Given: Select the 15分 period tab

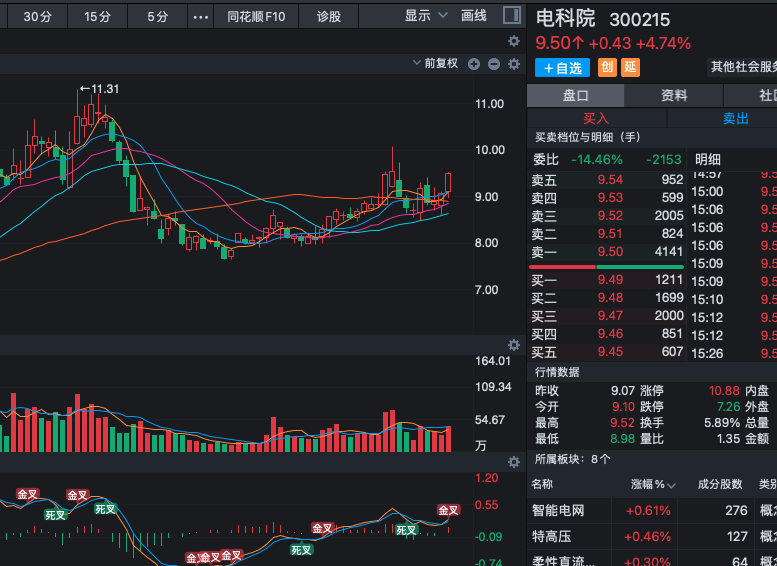Looking at the screenshot, I should click(97, 17).
